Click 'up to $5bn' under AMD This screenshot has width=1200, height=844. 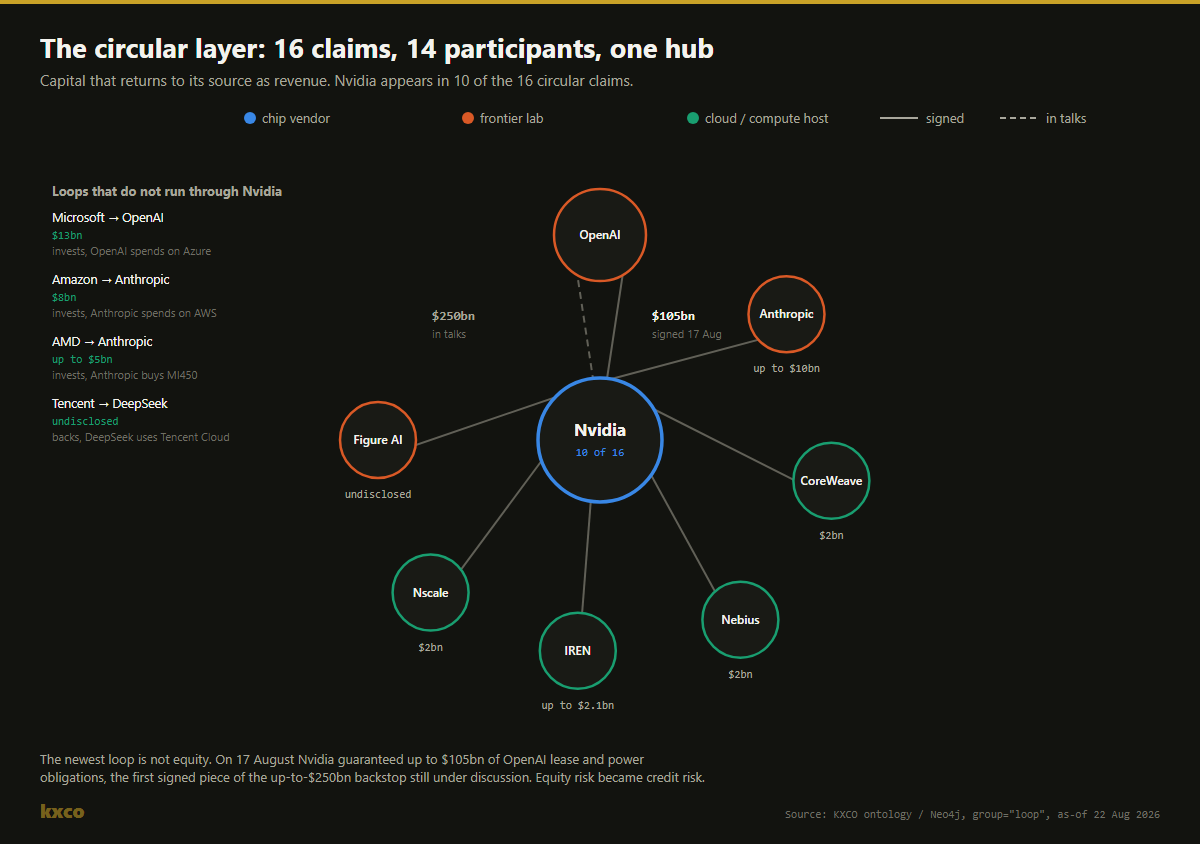tap(82, 359)
